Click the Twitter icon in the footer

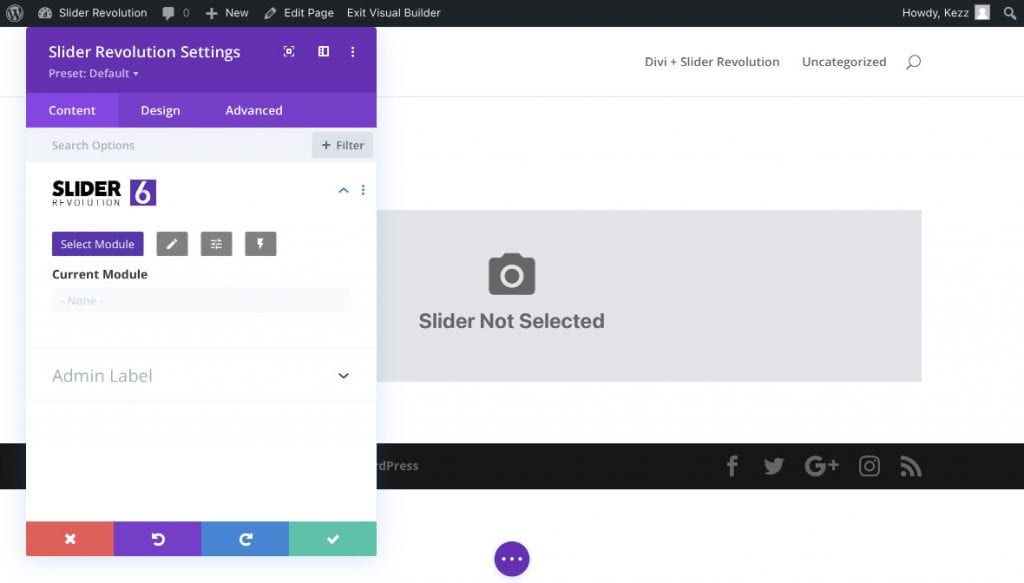[772, 466]
